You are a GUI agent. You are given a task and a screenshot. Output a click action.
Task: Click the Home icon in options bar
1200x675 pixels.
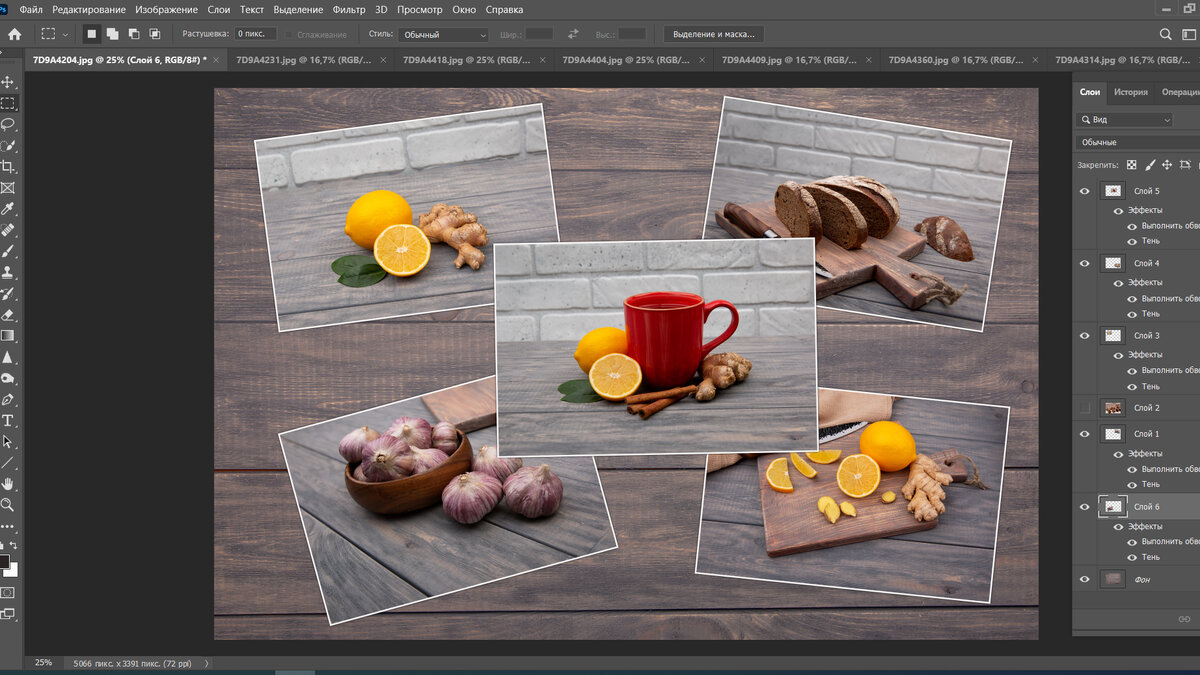point(14,34)
